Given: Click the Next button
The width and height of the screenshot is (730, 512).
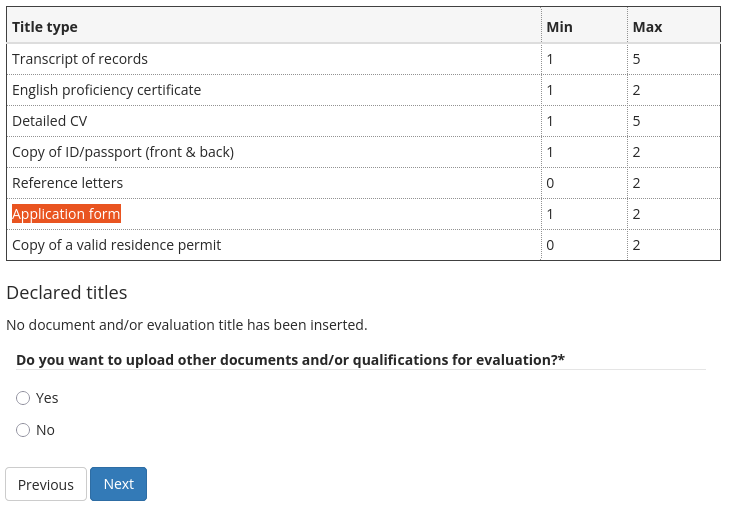Looking at the screenshot, I should [118, 484].
